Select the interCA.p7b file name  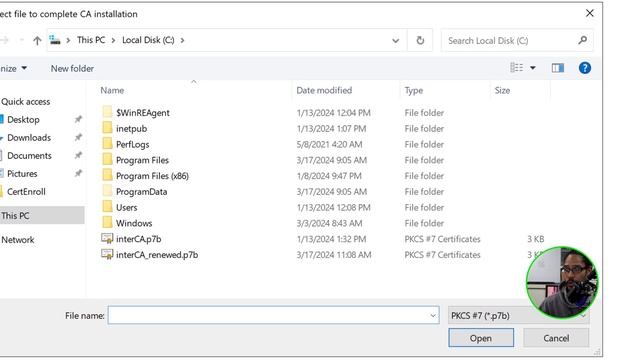pyautogui.click(x=139, y=239)
